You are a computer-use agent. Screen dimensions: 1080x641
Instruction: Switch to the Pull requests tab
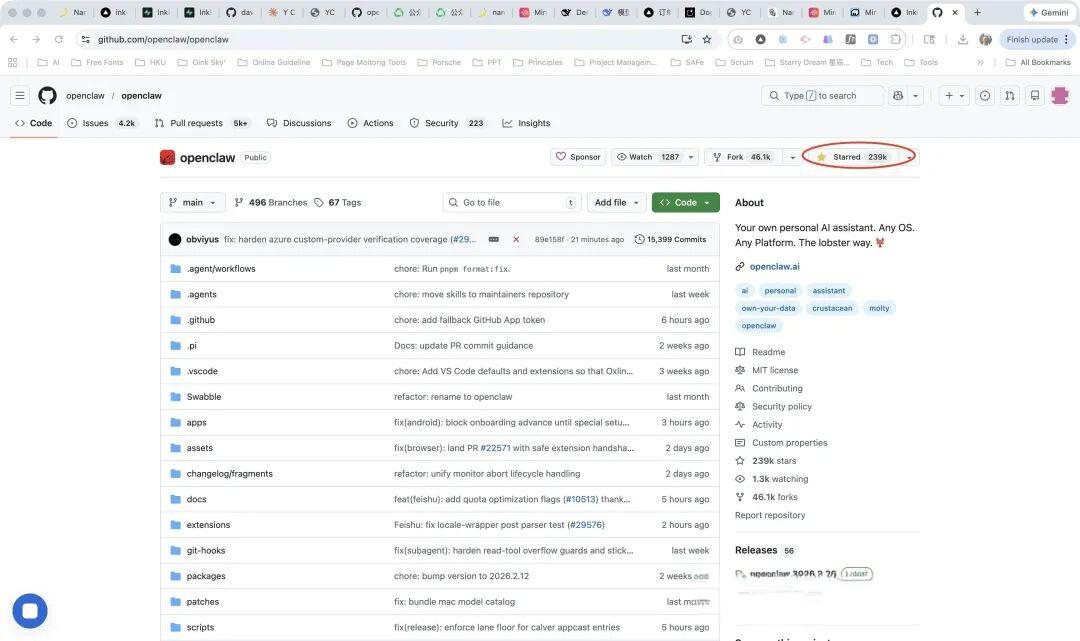click(x=201, y=123)
